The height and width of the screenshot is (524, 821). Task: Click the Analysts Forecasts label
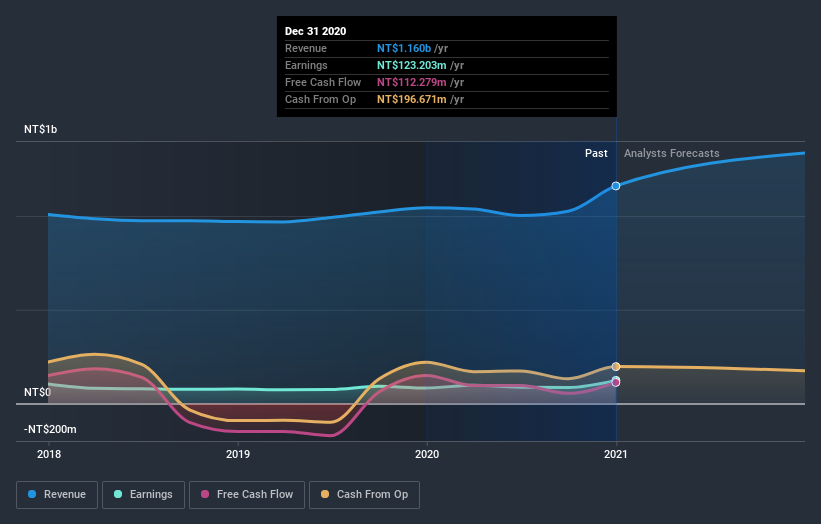point(672,153)
